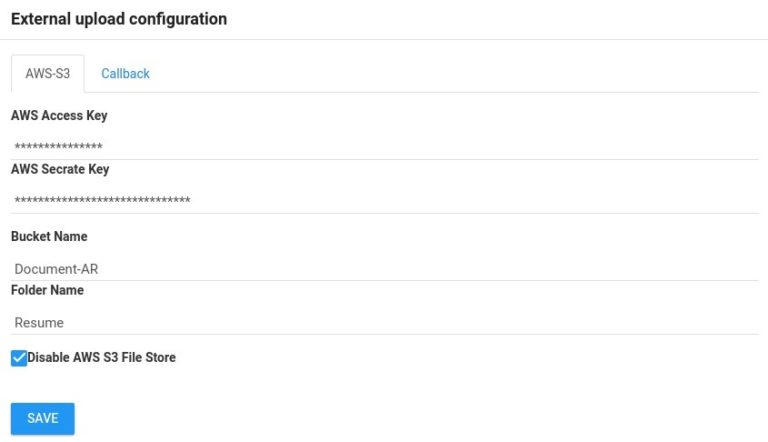Focus the AWS Access Key input field
768x442 pixels.
point(384,147)
